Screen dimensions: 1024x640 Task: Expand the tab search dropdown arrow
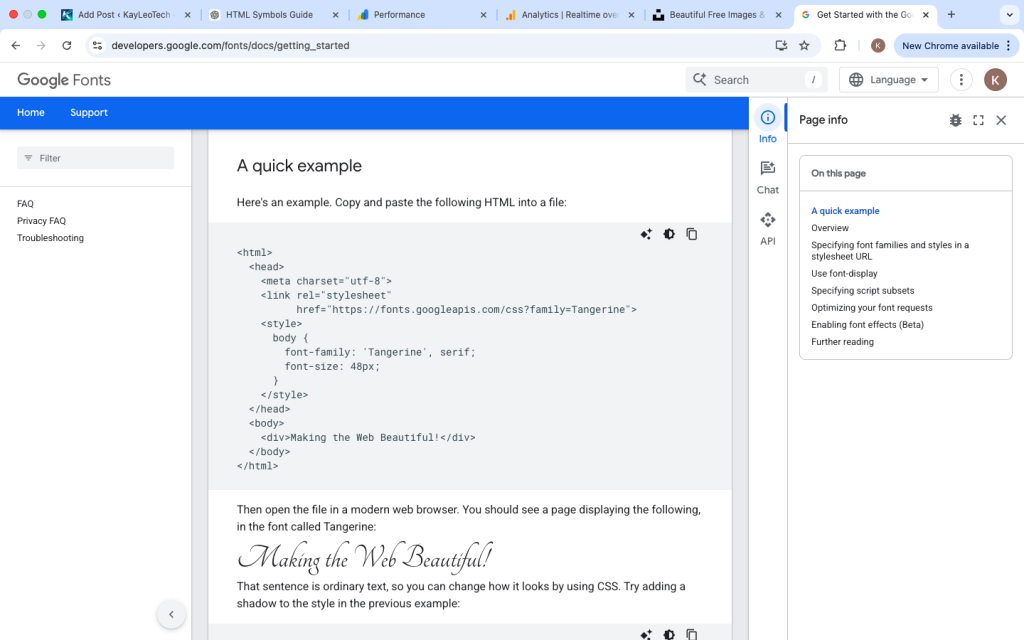point(1009,14)
